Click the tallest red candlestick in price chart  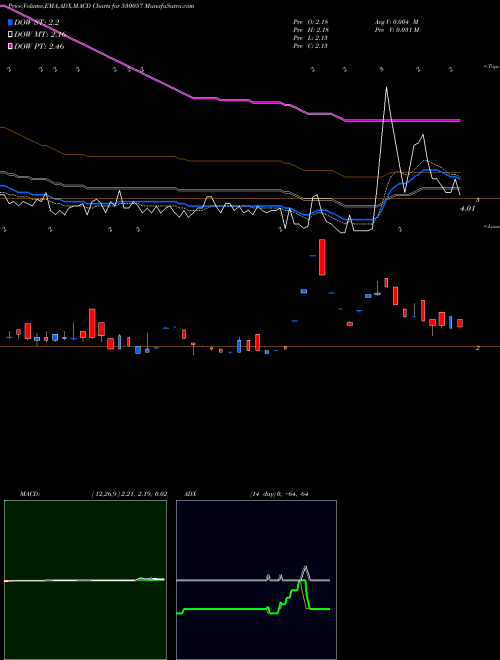(322, 257)
